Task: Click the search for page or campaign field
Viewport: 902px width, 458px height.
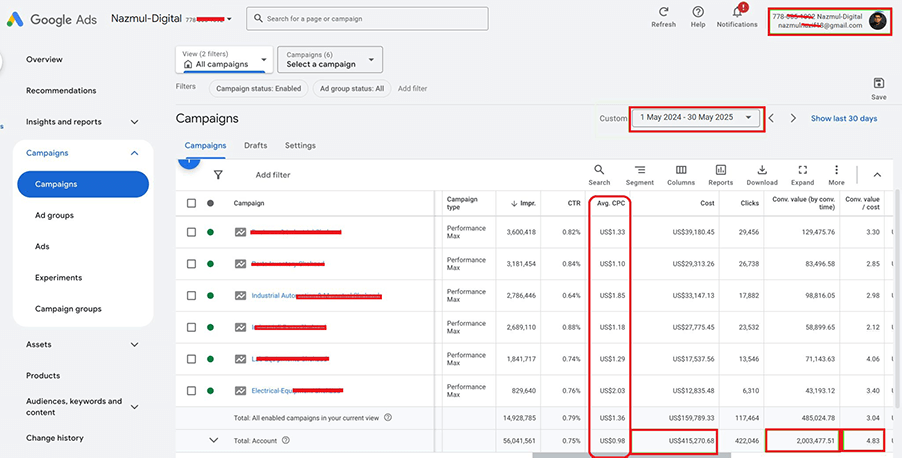Action: [368, 18]
